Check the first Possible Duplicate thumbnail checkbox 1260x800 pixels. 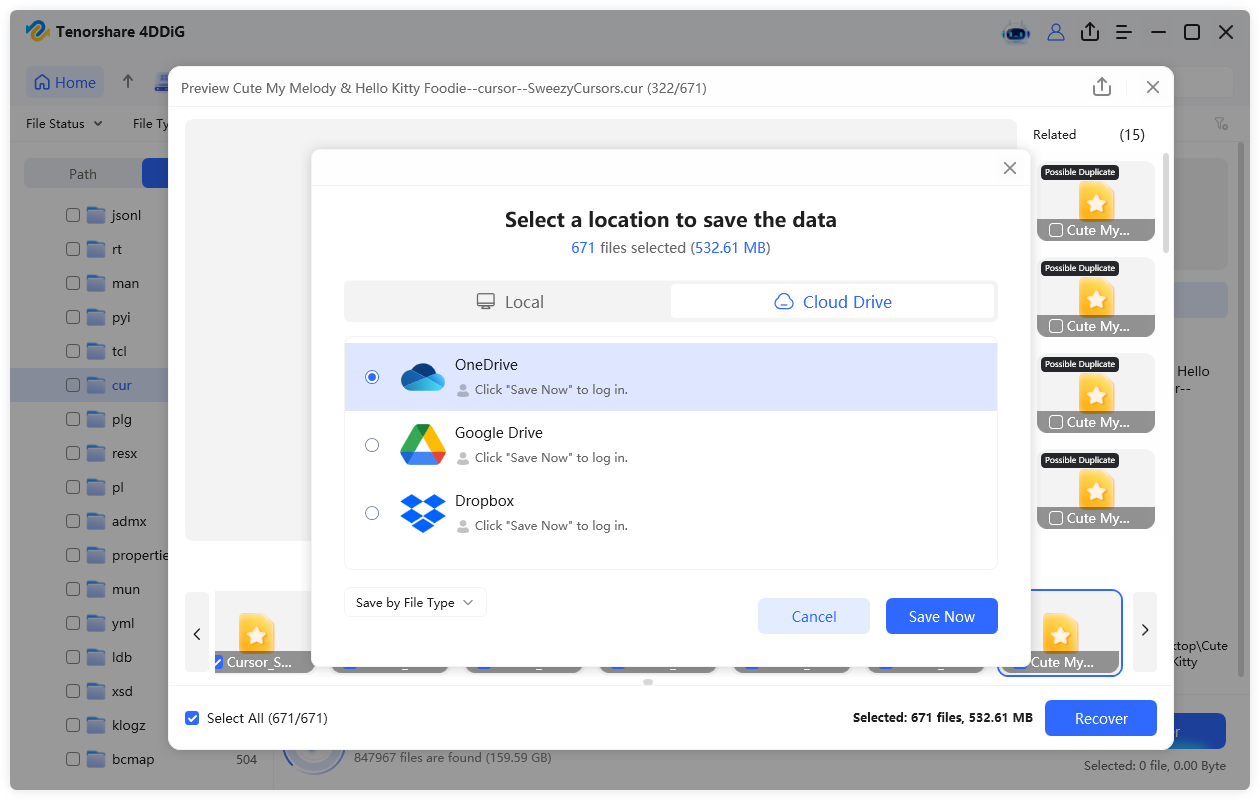1056,230
